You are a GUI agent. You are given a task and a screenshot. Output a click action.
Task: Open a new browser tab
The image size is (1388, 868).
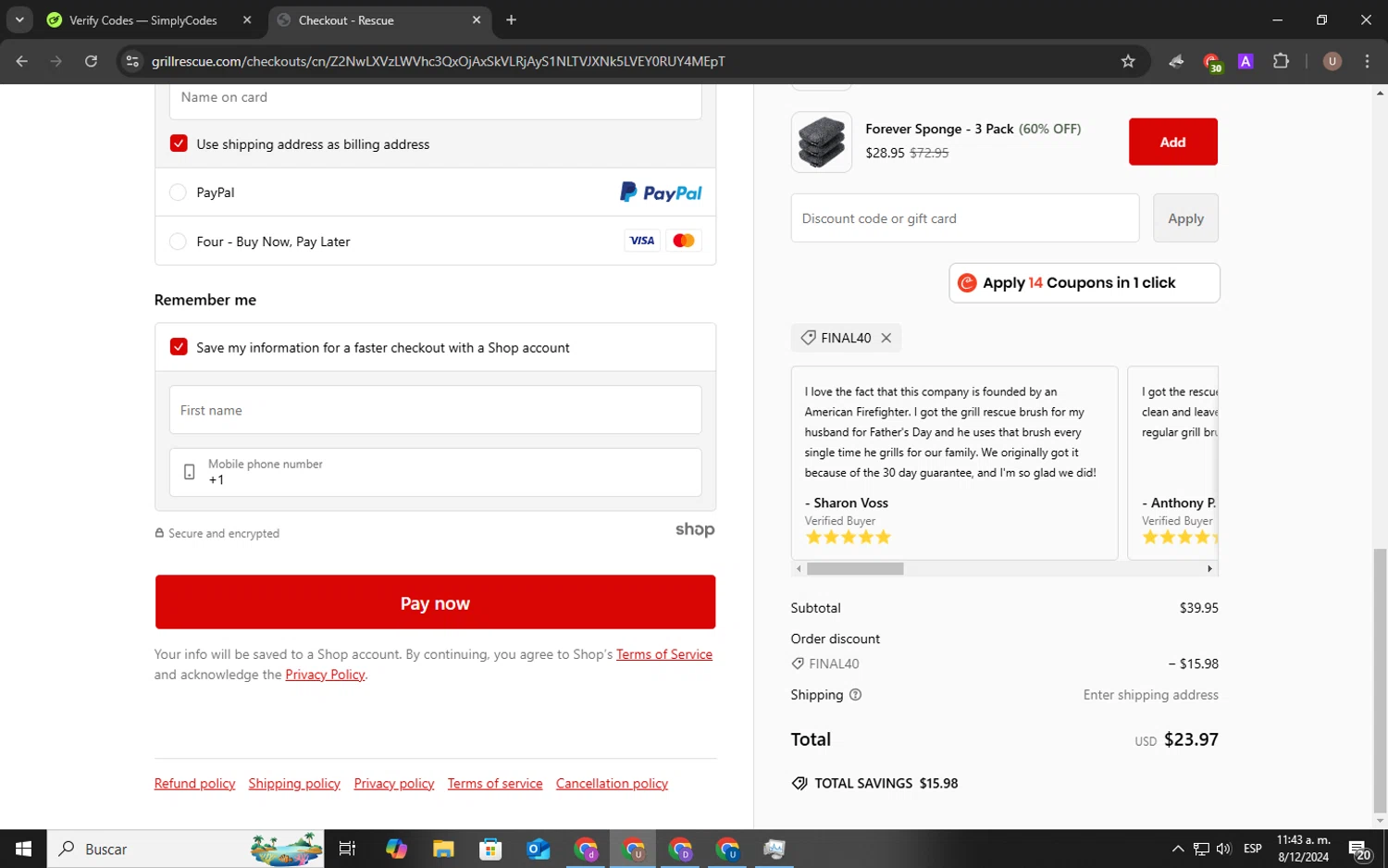coord(511,19)
